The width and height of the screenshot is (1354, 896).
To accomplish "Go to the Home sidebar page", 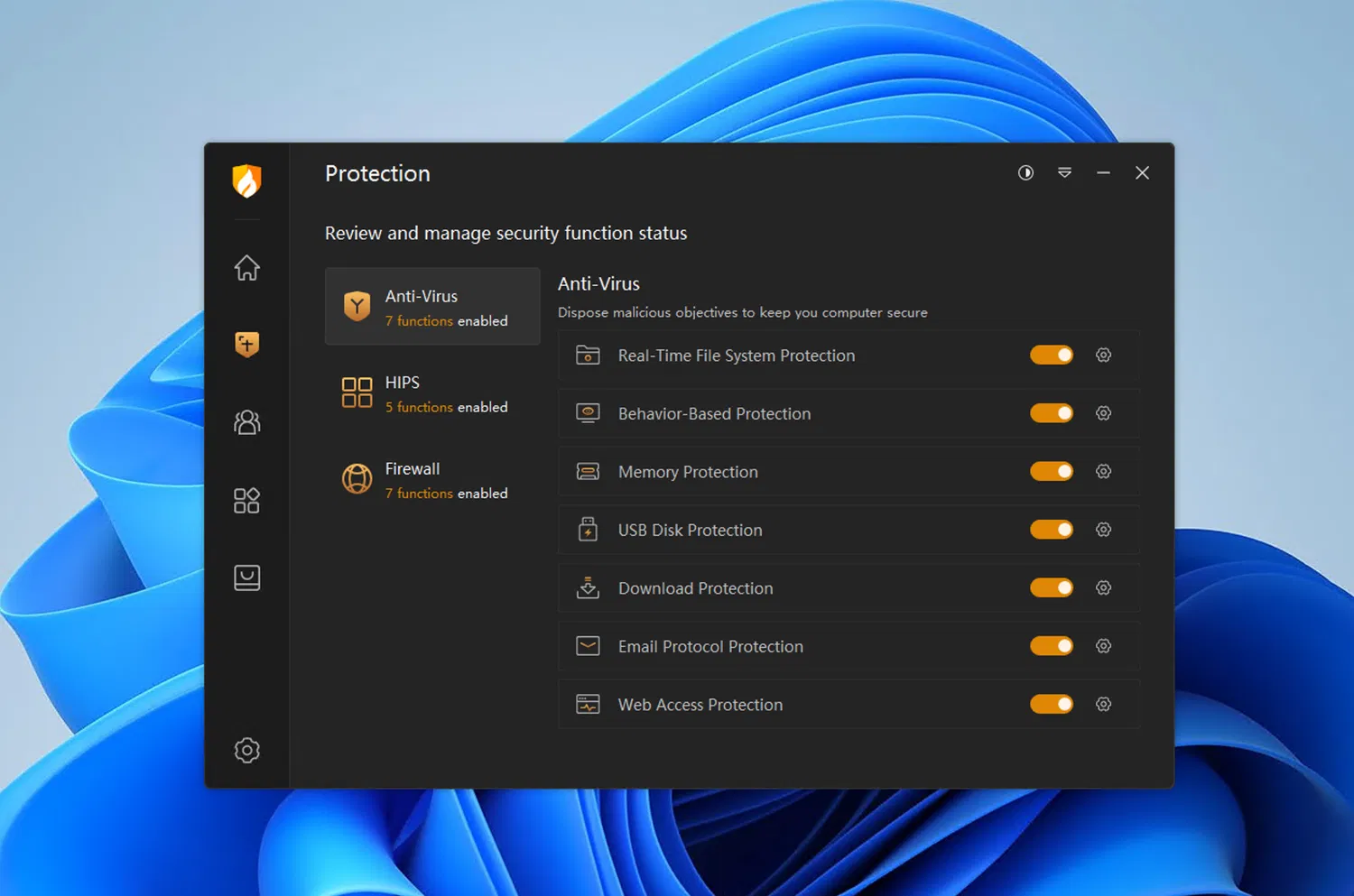I will 246,268.
